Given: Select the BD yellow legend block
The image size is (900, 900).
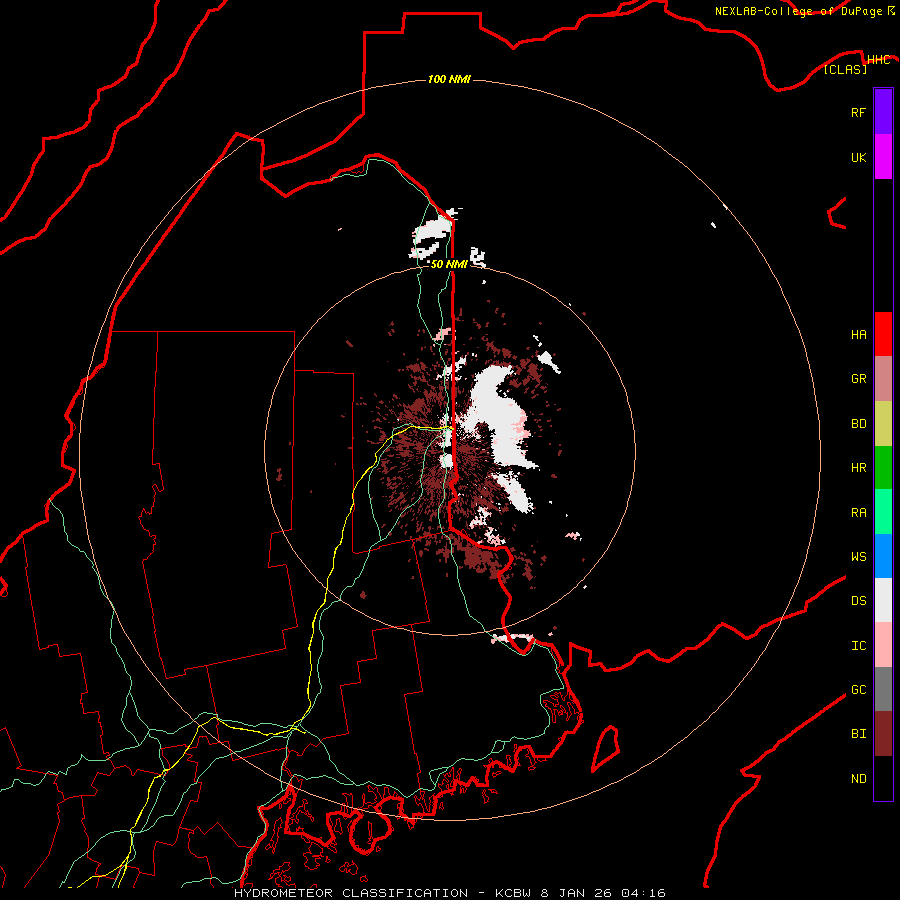Looking at the screenshot, I should tap(883, 424).
